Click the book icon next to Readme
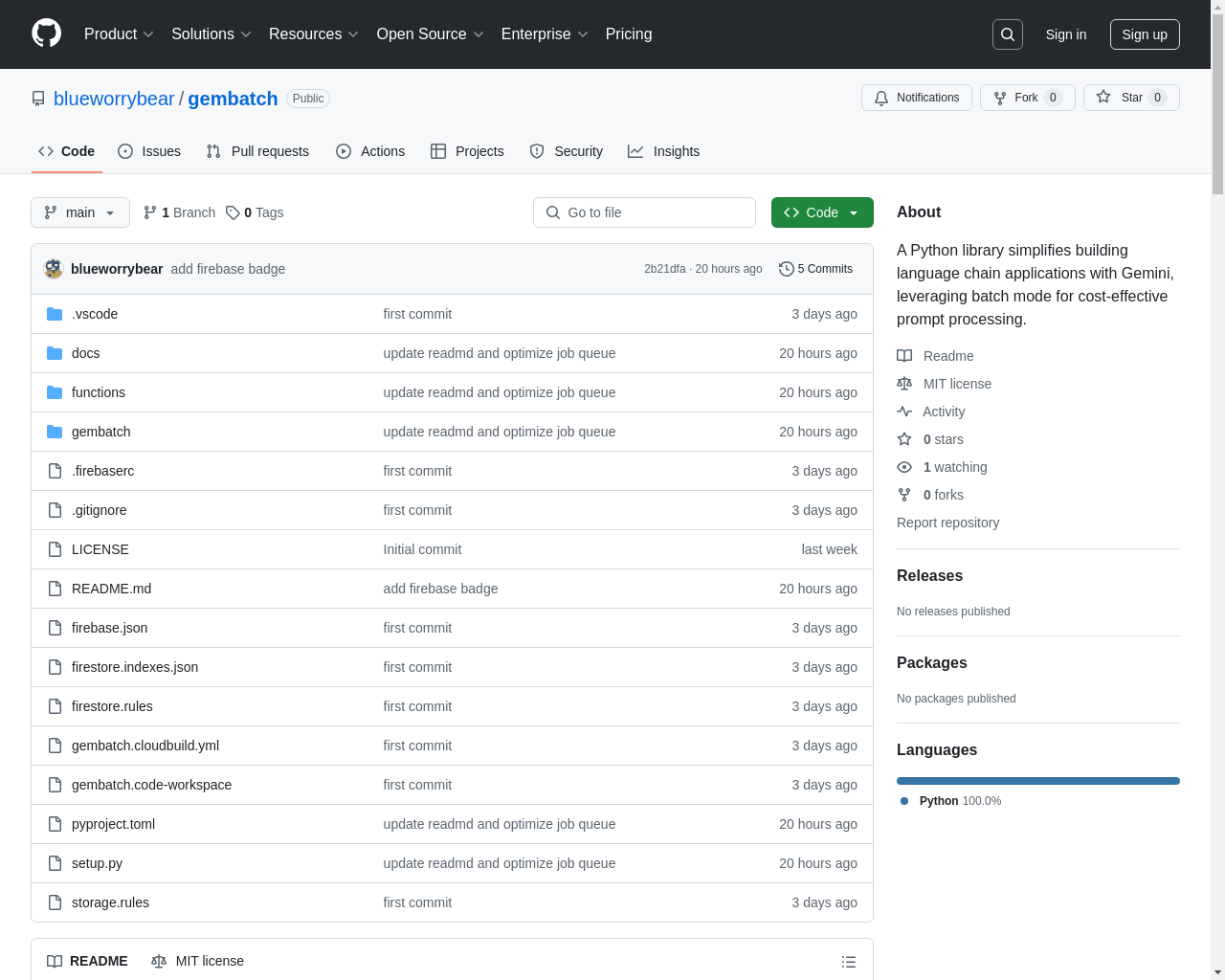The height and width of the screenshot is (980, 1225). click(x=904, y=356)
